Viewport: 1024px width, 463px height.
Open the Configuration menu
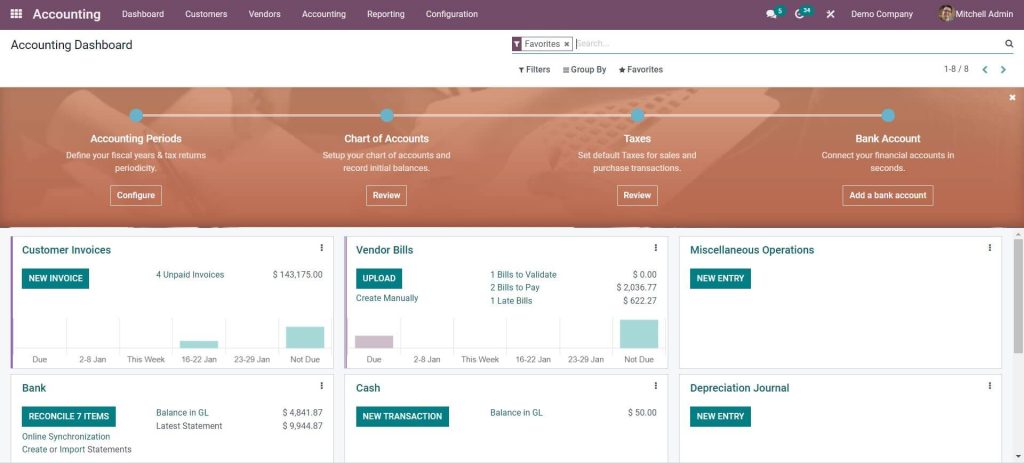click(x=452, y=14)
